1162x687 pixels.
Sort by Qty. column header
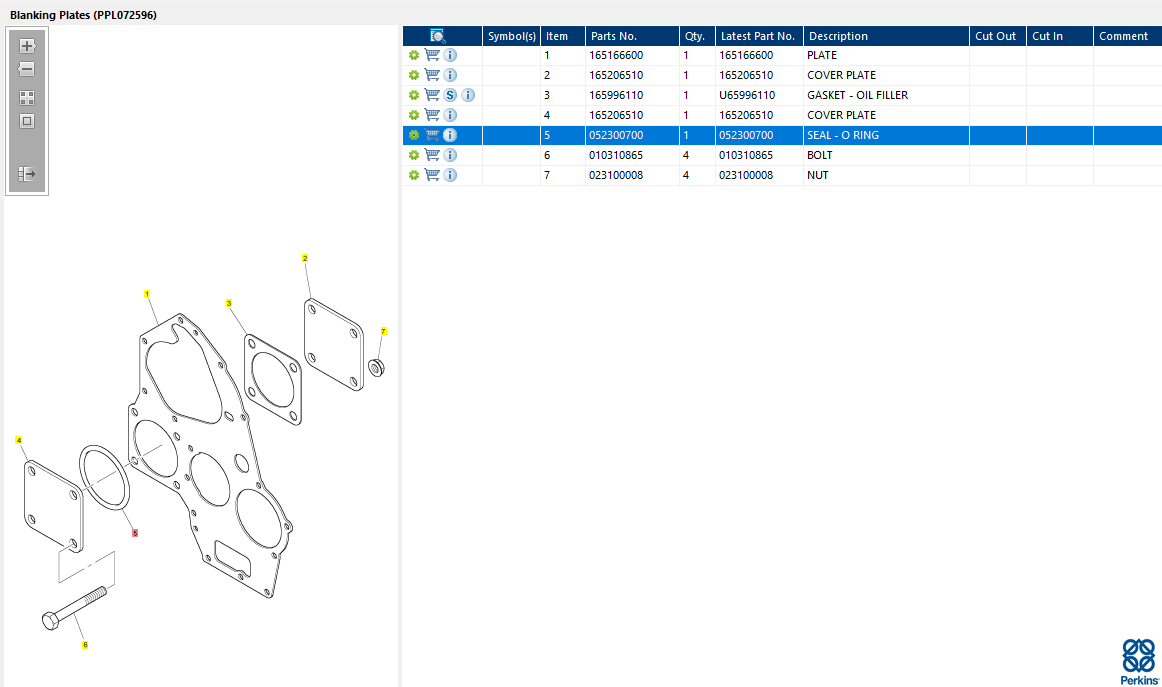[x=697, y=36]
